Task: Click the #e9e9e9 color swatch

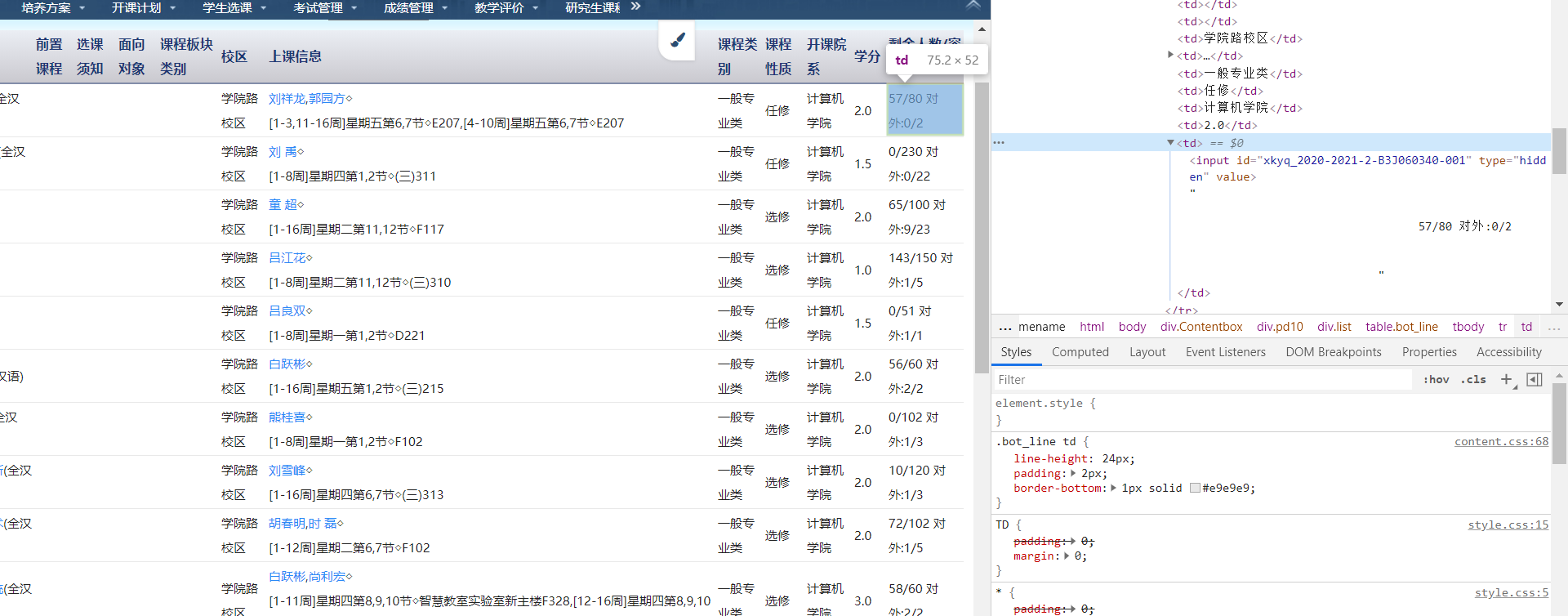Action: [x=1195, y=488]
